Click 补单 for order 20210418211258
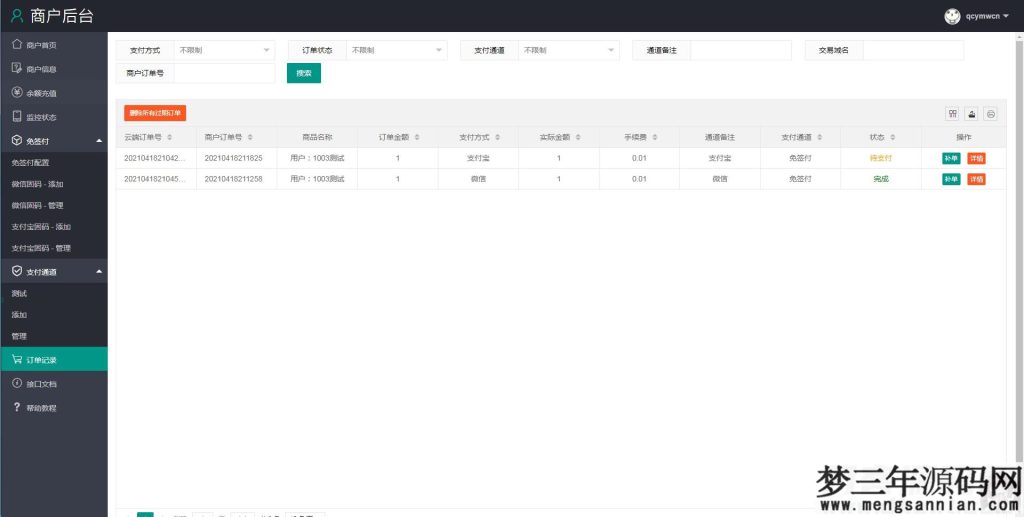The height and width of the screenshot is (517, 1024). coord(951,179)
